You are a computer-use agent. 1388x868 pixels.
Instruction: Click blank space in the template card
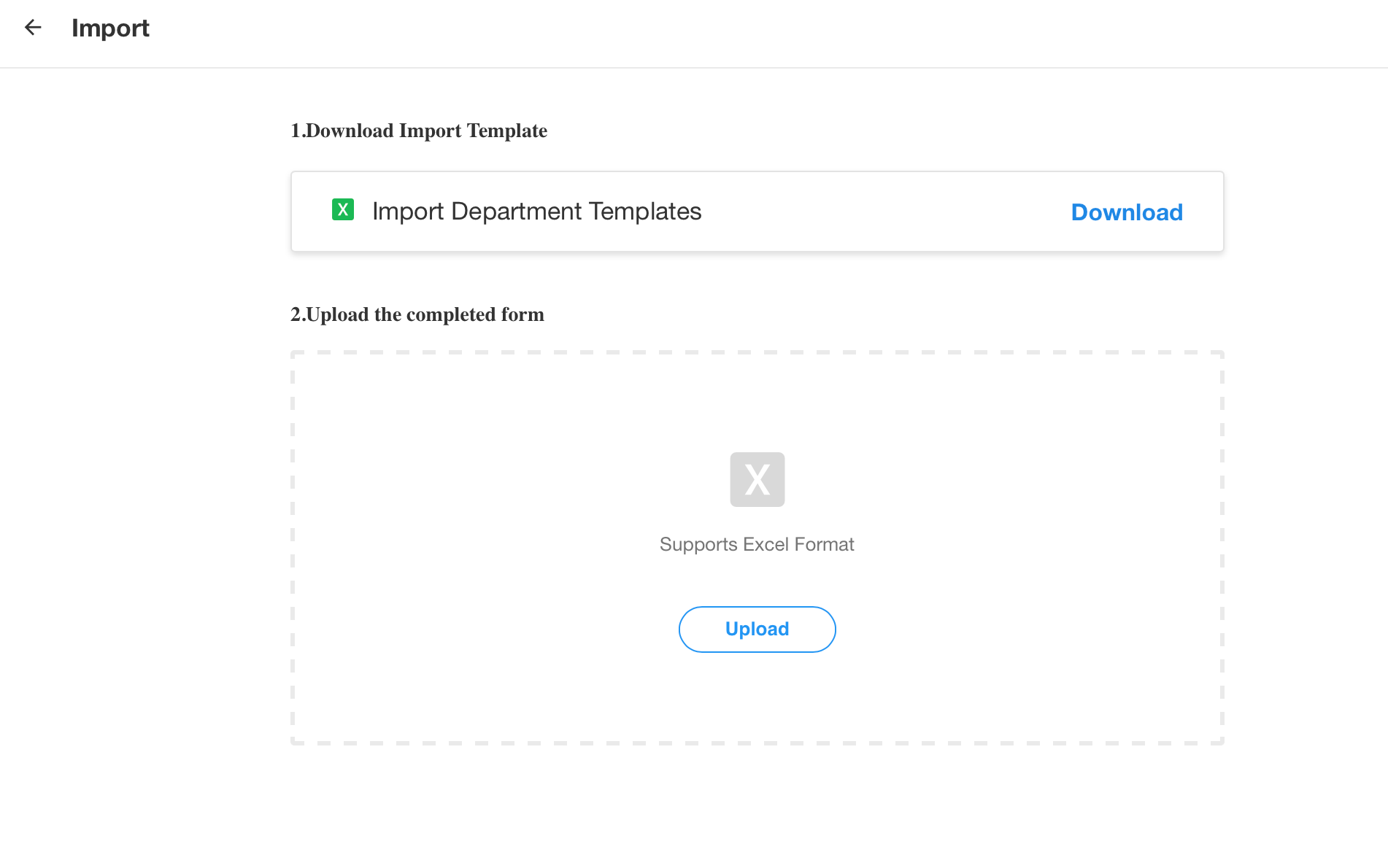pos(876,212)
